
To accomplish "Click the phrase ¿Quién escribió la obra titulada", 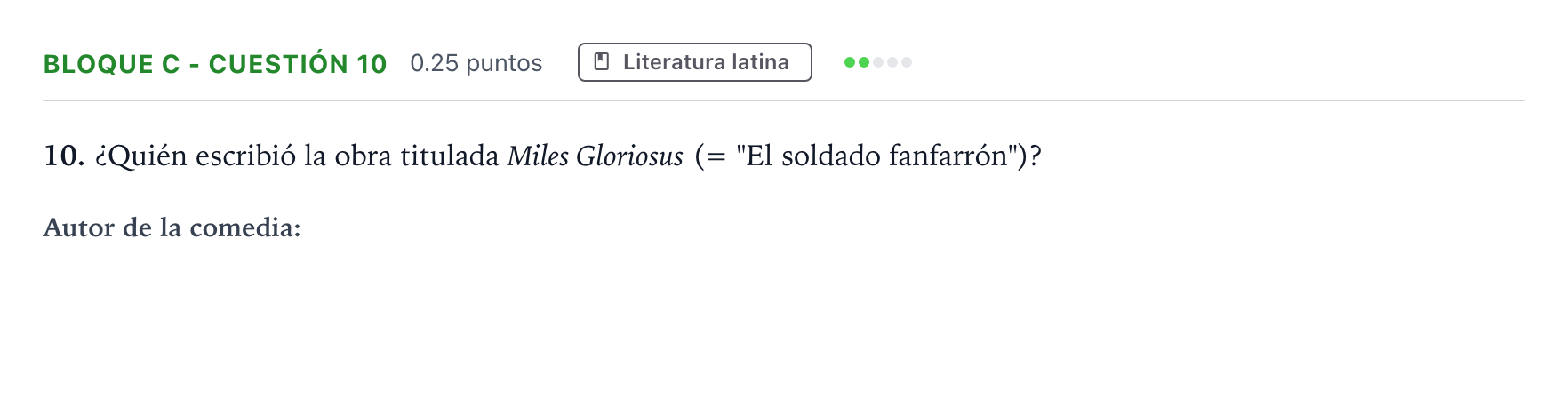I will point(297,156).
